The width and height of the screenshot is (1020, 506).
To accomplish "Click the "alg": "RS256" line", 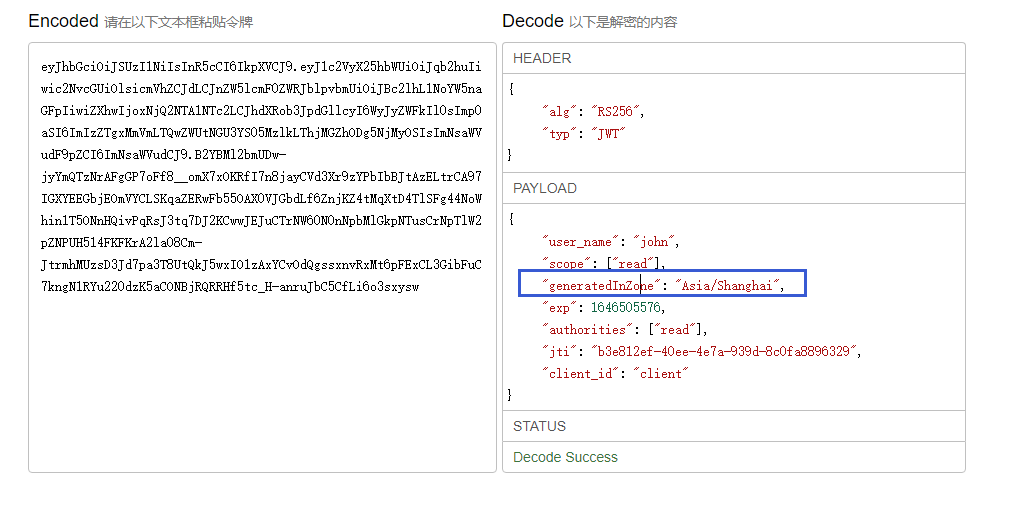I will [x=593, y=112].
